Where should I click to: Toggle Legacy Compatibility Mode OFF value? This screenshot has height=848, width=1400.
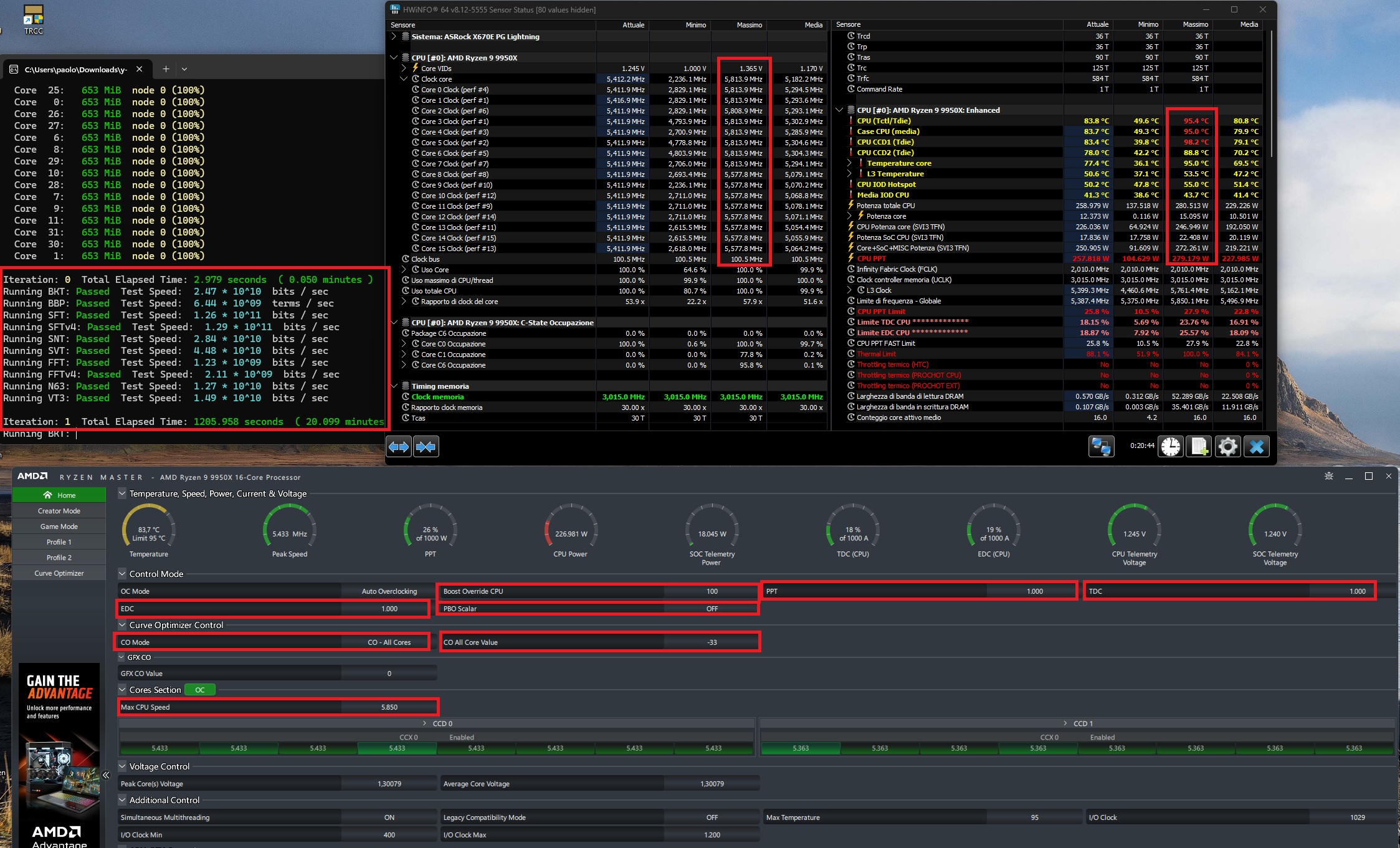pos(712,817)
